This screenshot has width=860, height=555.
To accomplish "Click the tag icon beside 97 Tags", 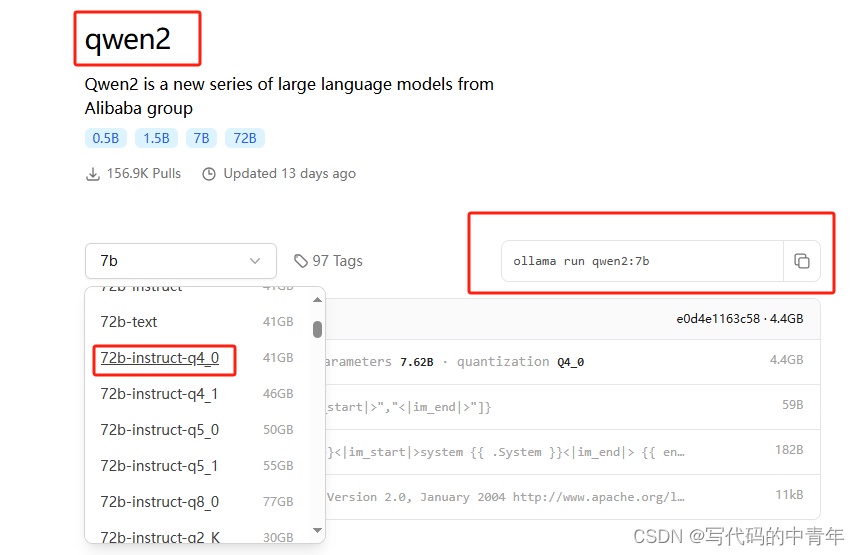I will [x=301, y=261].
